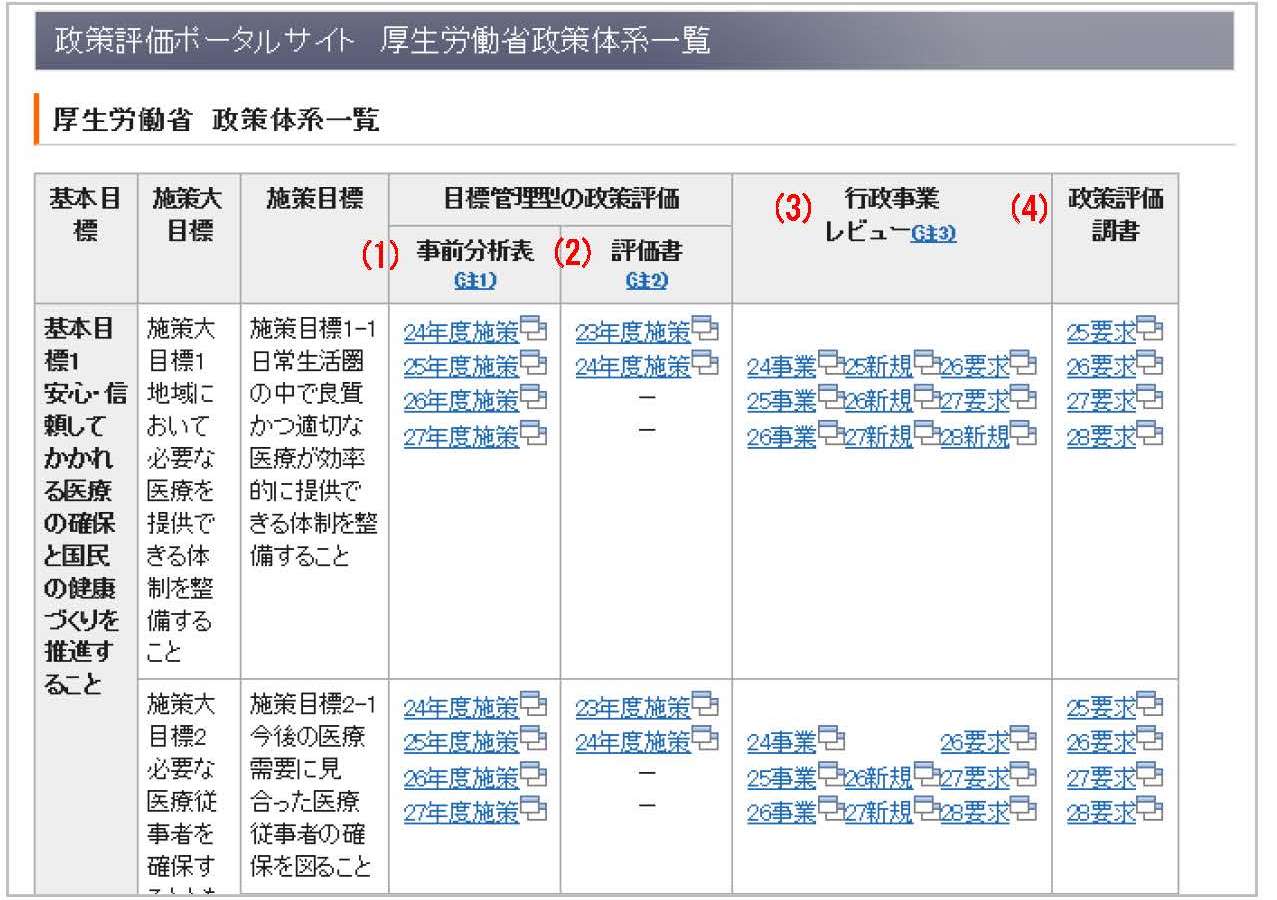Click the 施策目標1-1 日常生活圏 cell text
The width and height of the screenshot is (1277, 900).
click(x=314, y=441)
